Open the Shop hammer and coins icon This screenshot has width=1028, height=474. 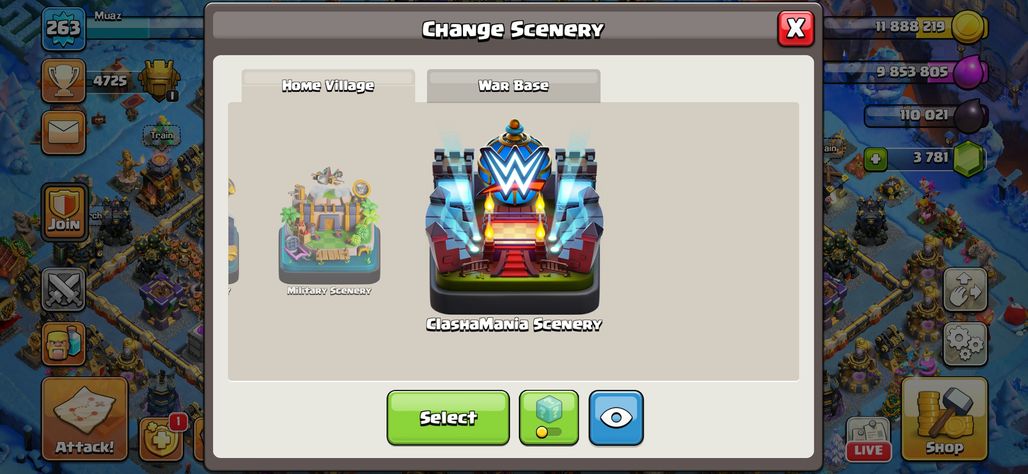point(944,419)
